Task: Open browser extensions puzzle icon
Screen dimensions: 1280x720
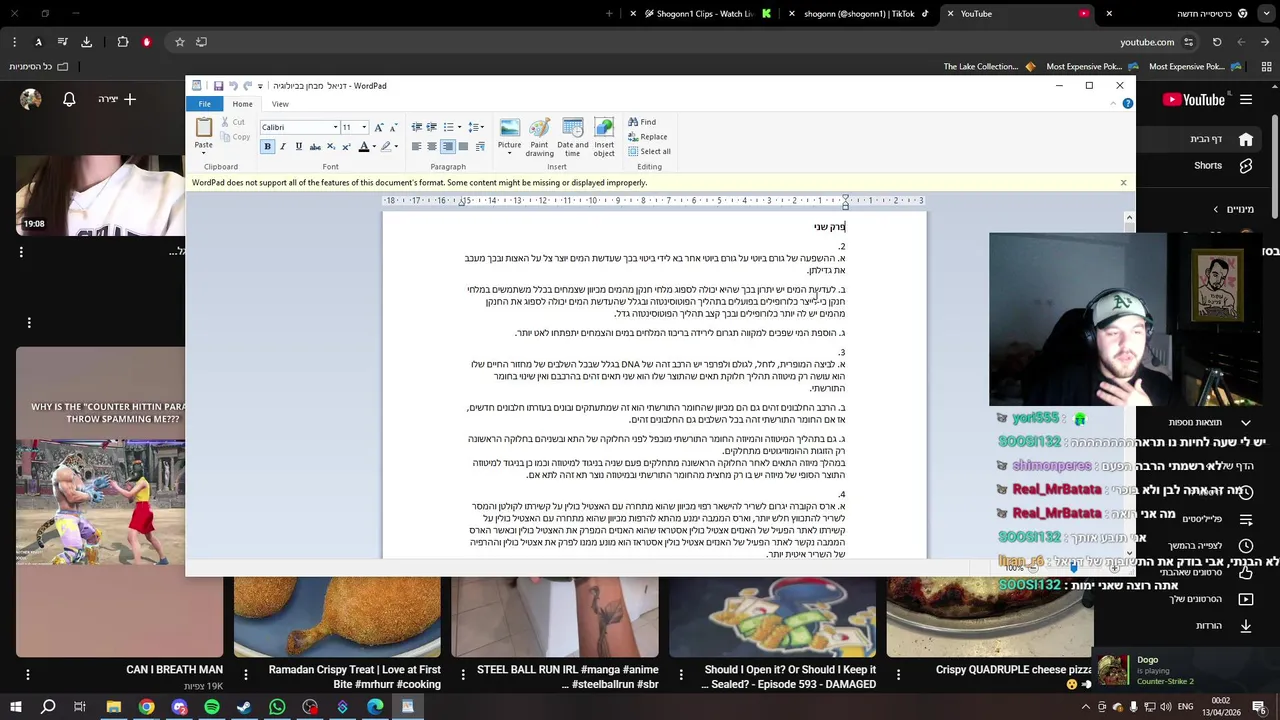Action: [x=123, y=42]
